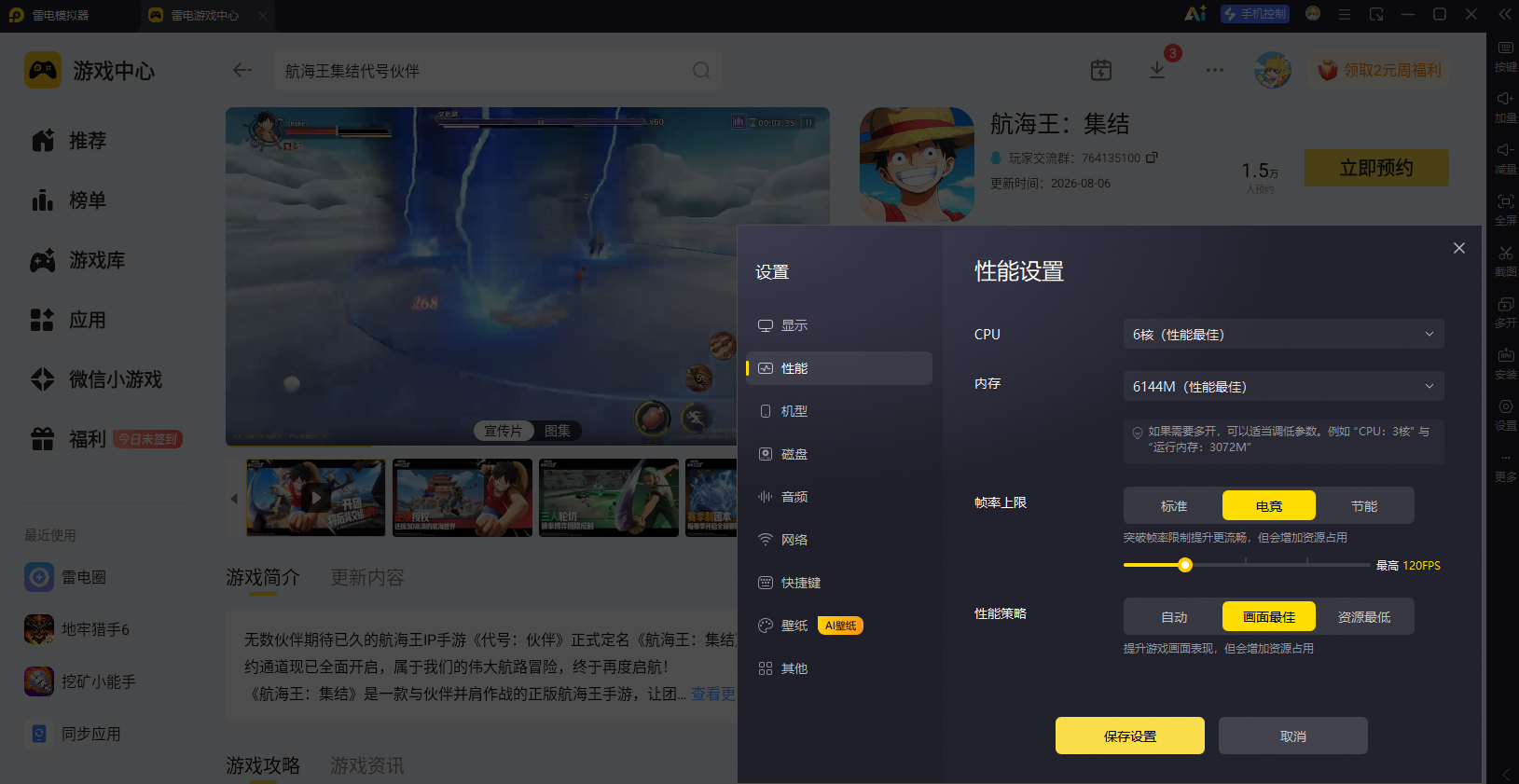Image resolution: width=1519 pixels, height=784 pixels.
Task: Switch media view to 图集
Action: (x=558, y=431)
